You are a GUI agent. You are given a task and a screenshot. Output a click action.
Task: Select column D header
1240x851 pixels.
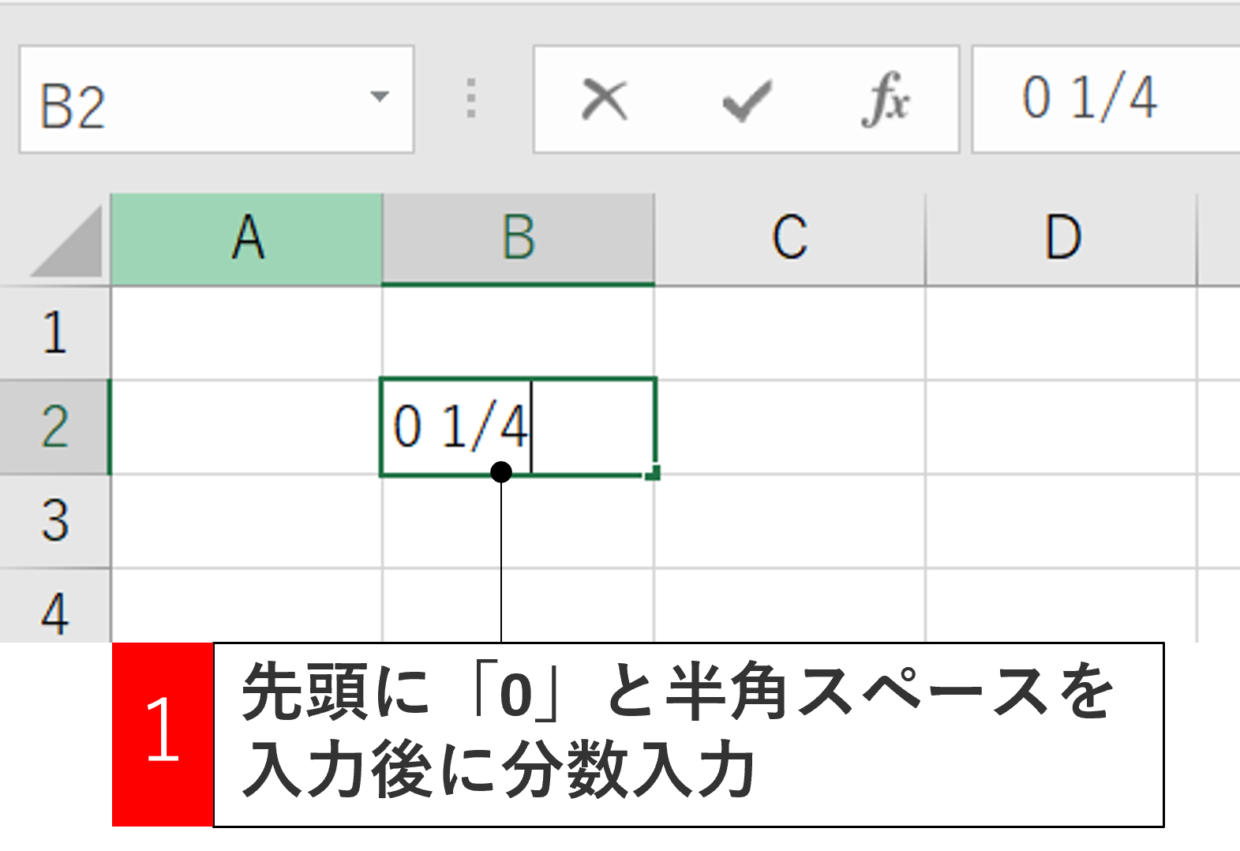[1062, 239]
